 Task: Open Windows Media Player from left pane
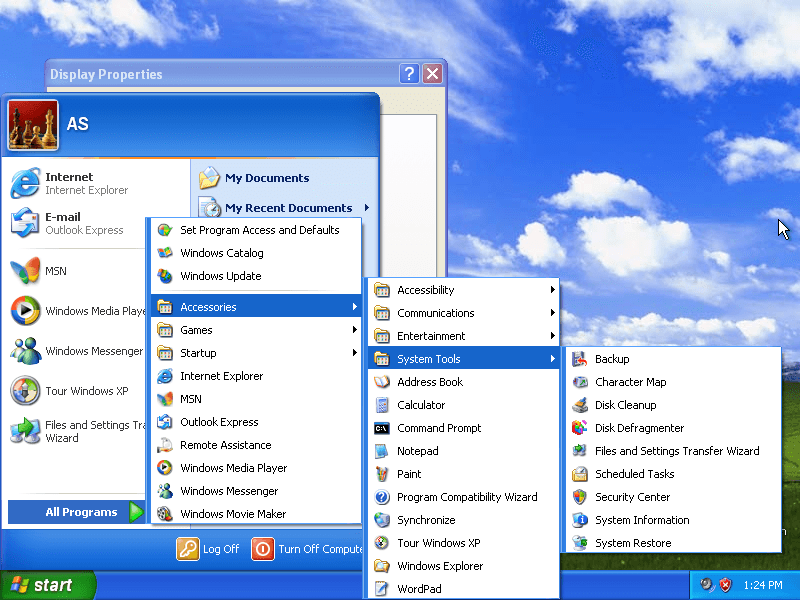[77, 311]
